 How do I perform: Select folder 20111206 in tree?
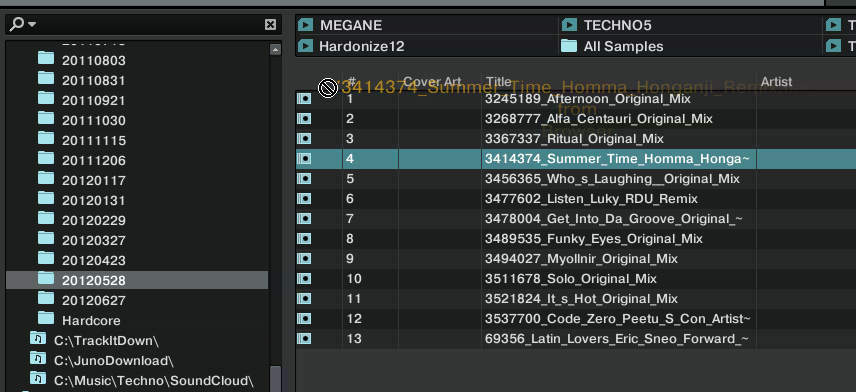tap(93, 161)
